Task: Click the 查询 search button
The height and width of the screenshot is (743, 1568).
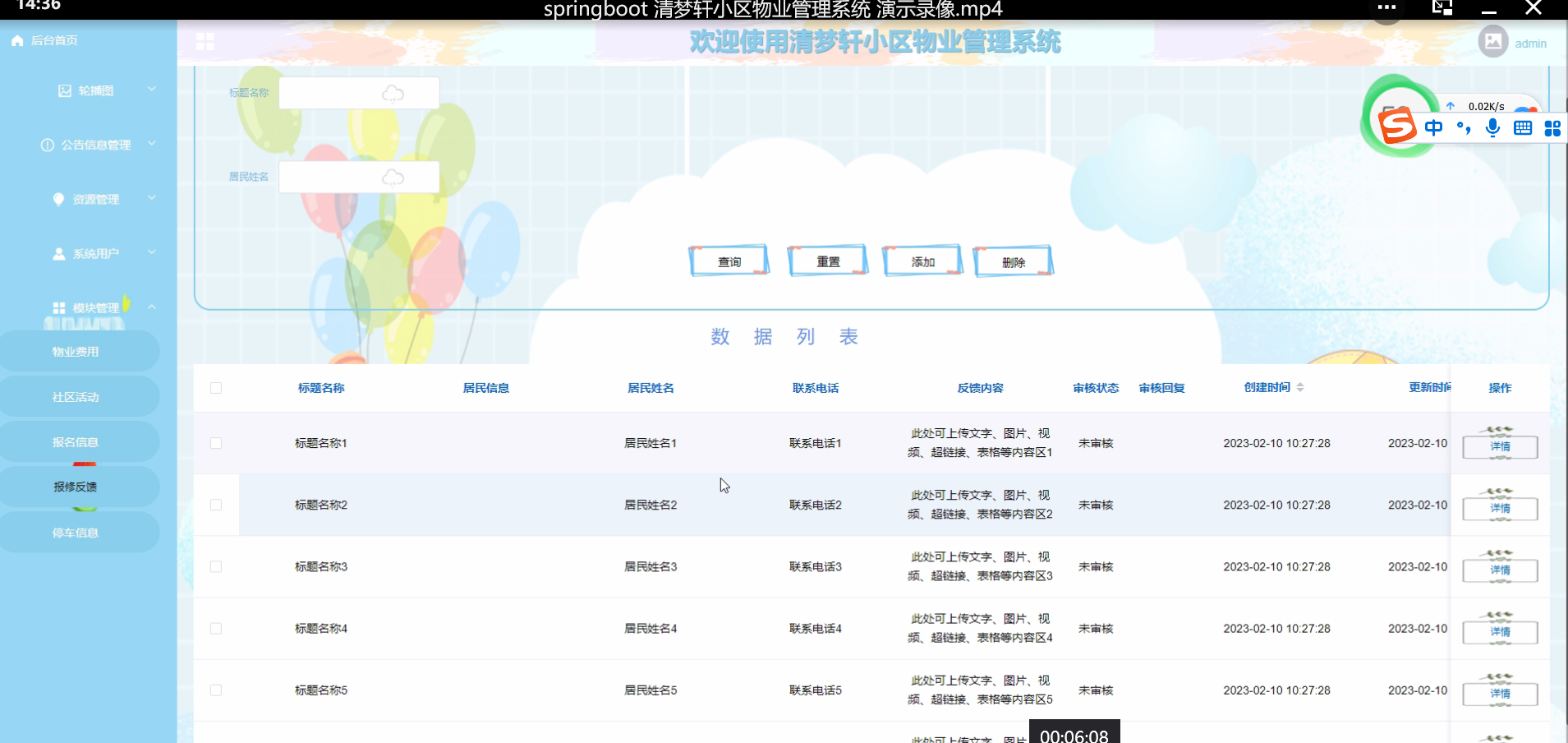Action: 729,261
